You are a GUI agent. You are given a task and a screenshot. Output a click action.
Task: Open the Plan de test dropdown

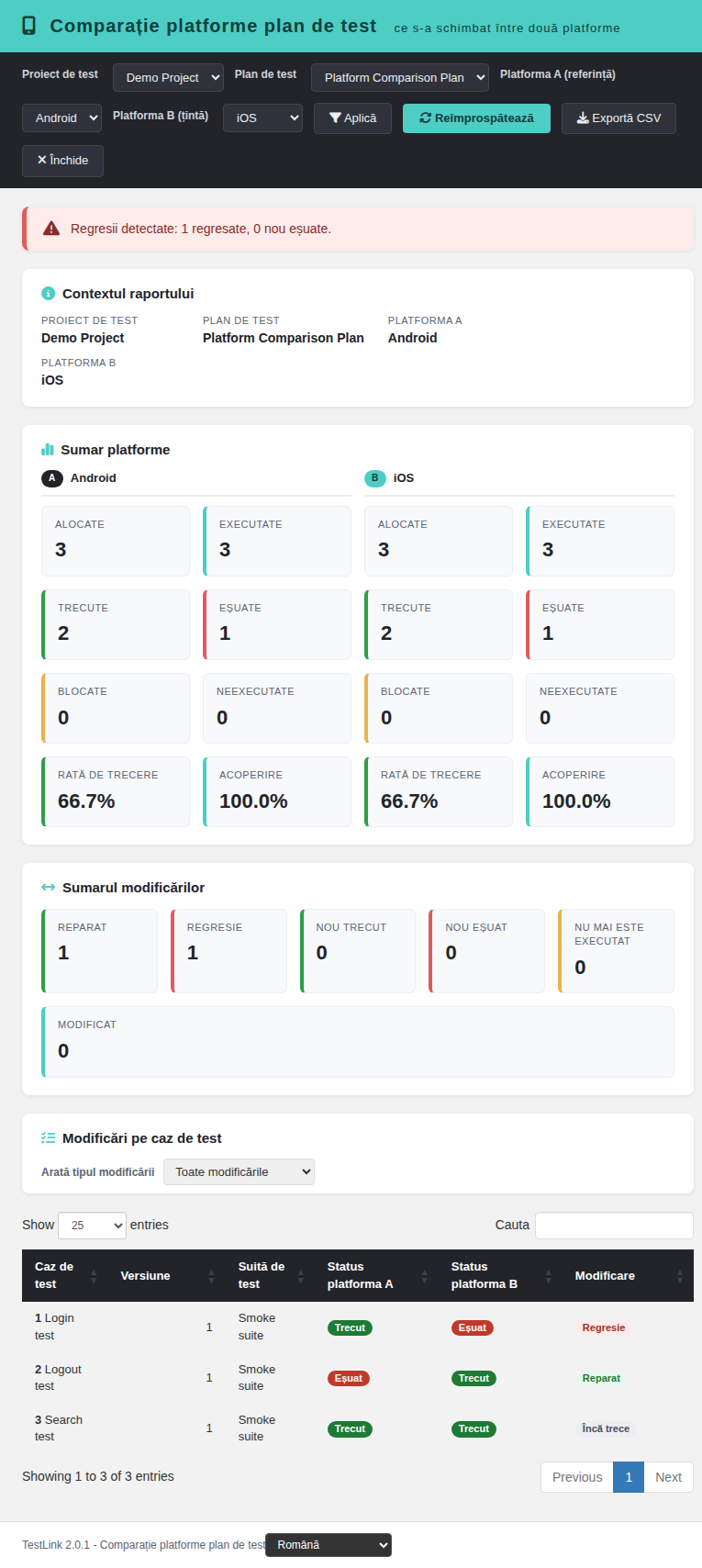click(x=400, y=78)
